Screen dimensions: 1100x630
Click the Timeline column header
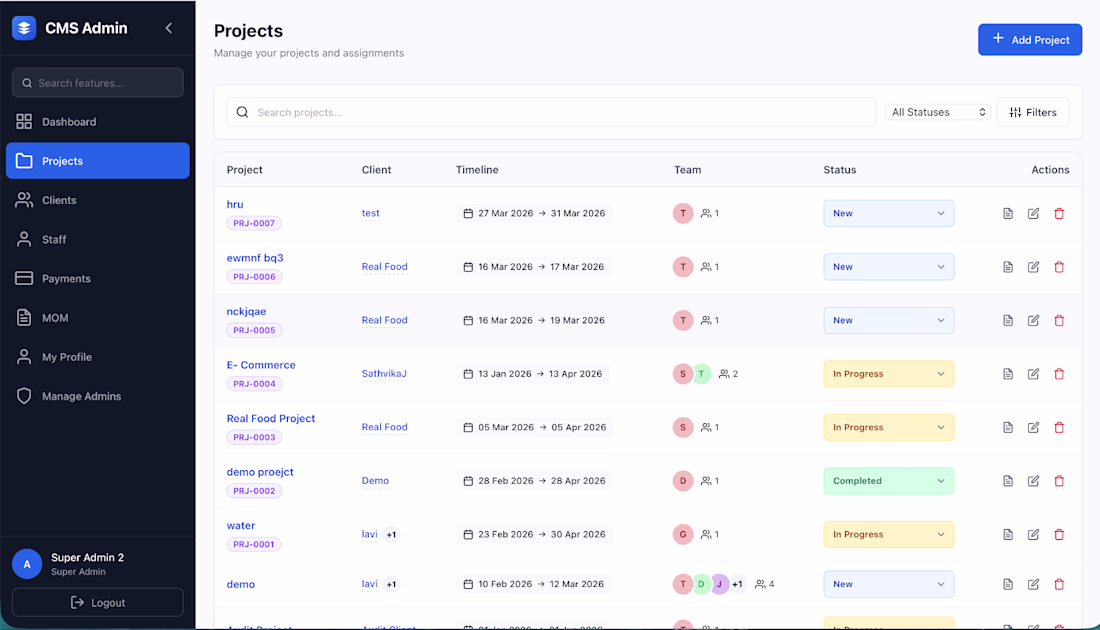coord(477,170)
